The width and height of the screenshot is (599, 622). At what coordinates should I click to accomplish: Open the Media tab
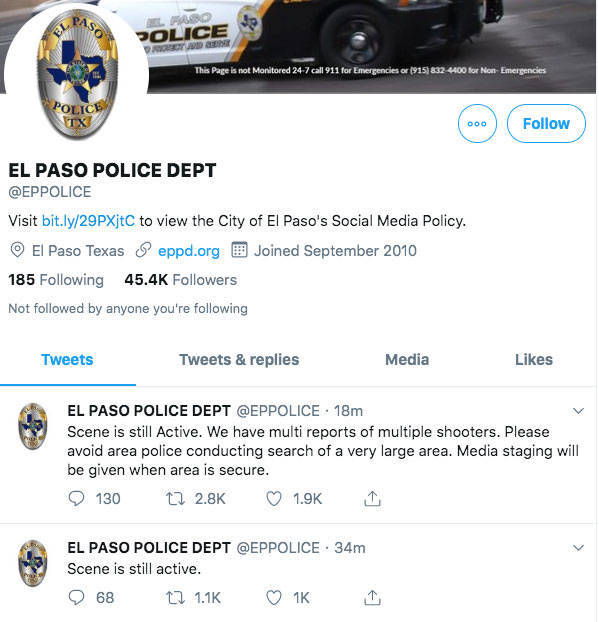pos(407,360)
